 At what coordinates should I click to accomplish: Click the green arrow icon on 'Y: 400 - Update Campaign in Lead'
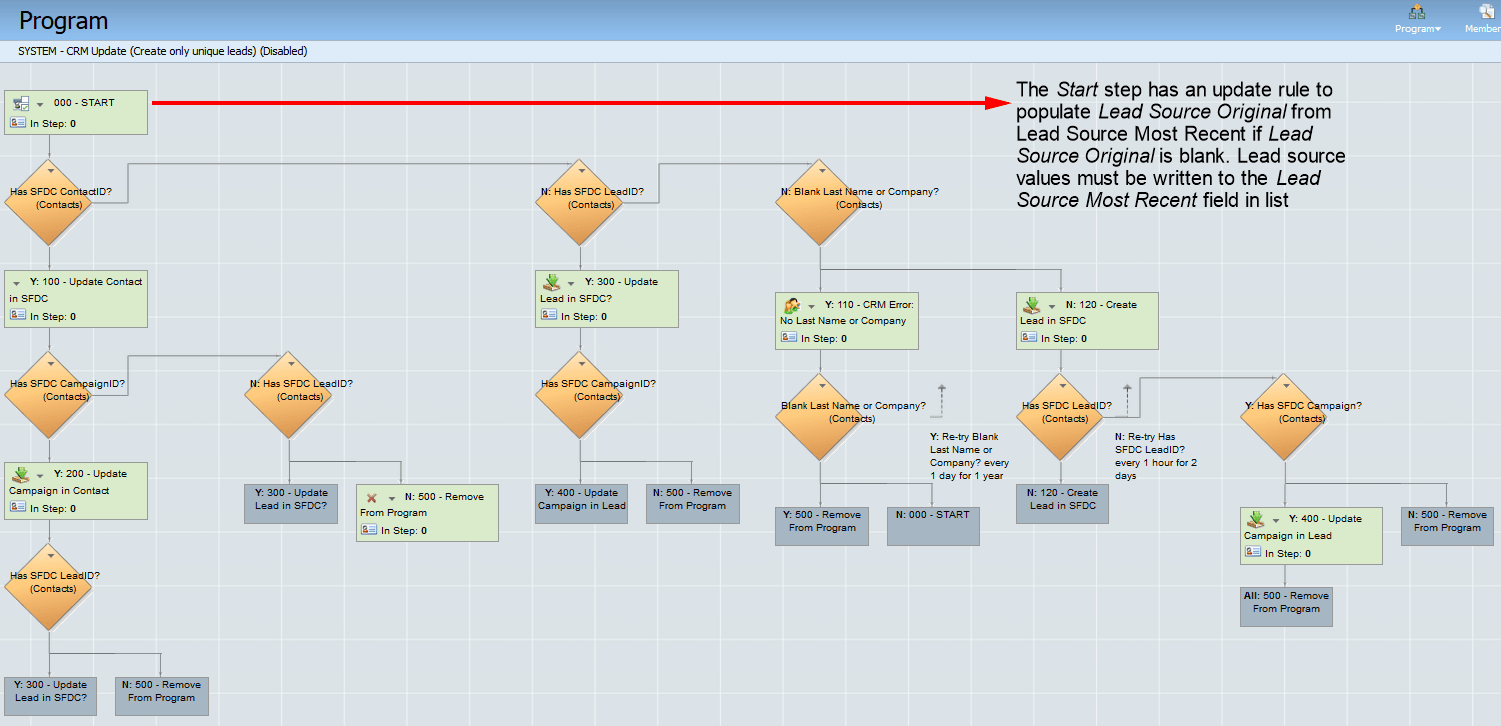1255,518
